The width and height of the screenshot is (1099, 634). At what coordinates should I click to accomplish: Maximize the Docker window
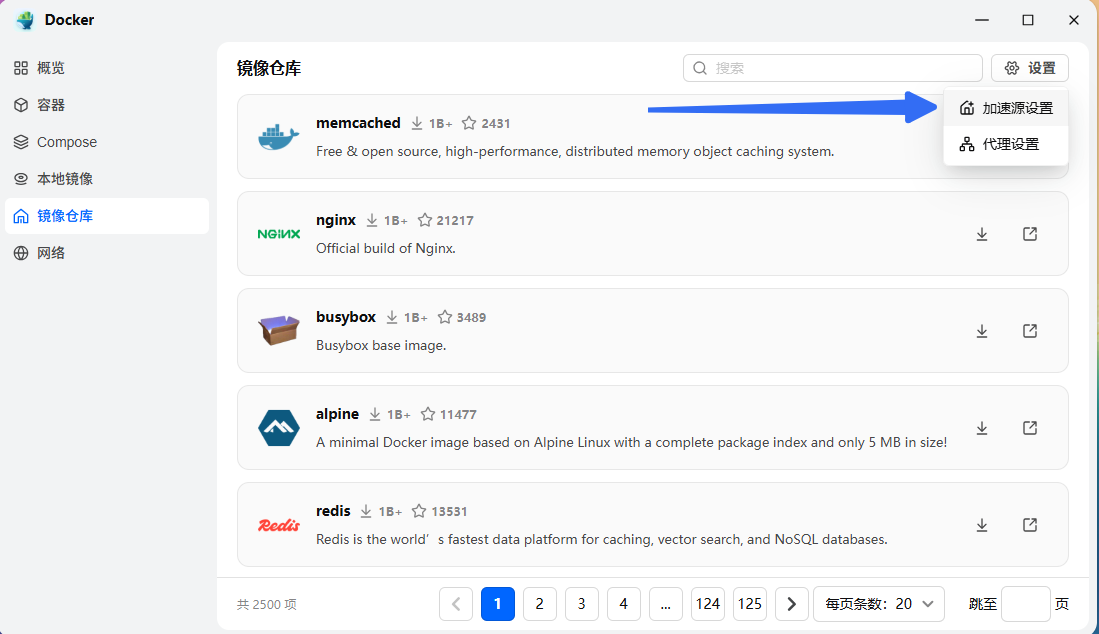(x=1028, y=20)
